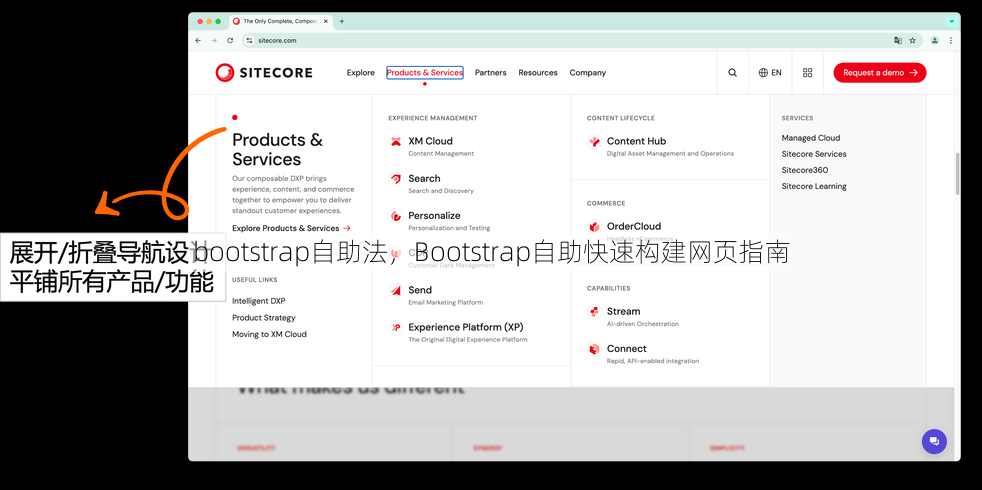Open the browser three-dot menu
This screenshot has width=982, height=490.
pyautogui.click(x=951, y=40)
